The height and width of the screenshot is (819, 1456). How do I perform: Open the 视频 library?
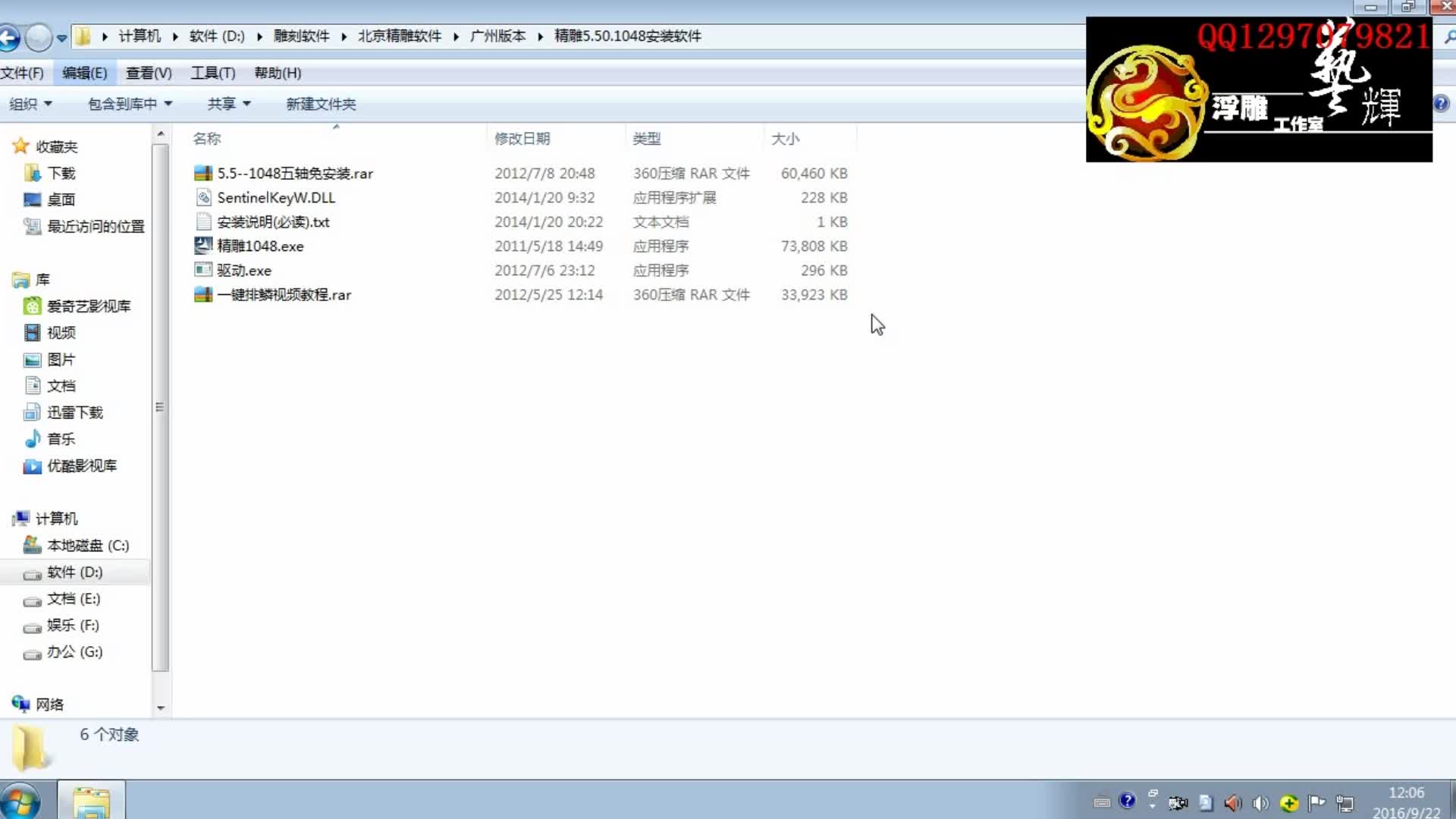[x=50, y=333]
